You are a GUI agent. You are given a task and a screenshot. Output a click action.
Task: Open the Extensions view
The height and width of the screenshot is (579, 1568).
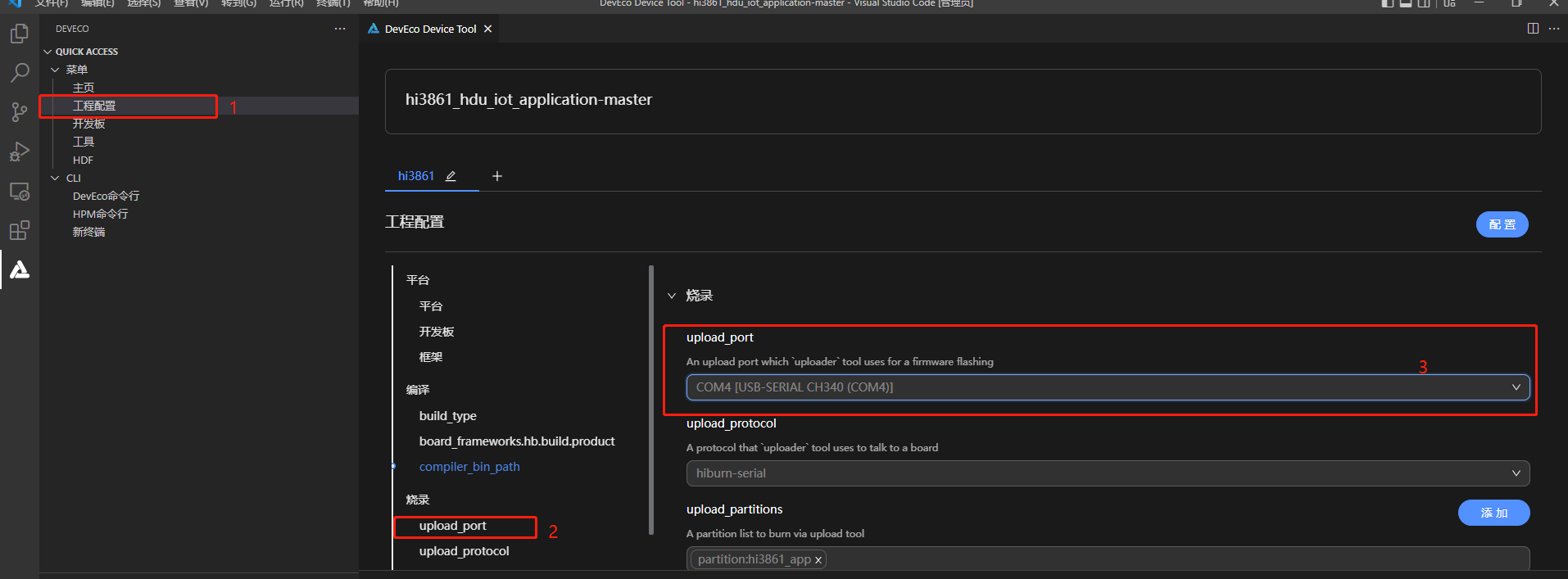click(20, 231)
